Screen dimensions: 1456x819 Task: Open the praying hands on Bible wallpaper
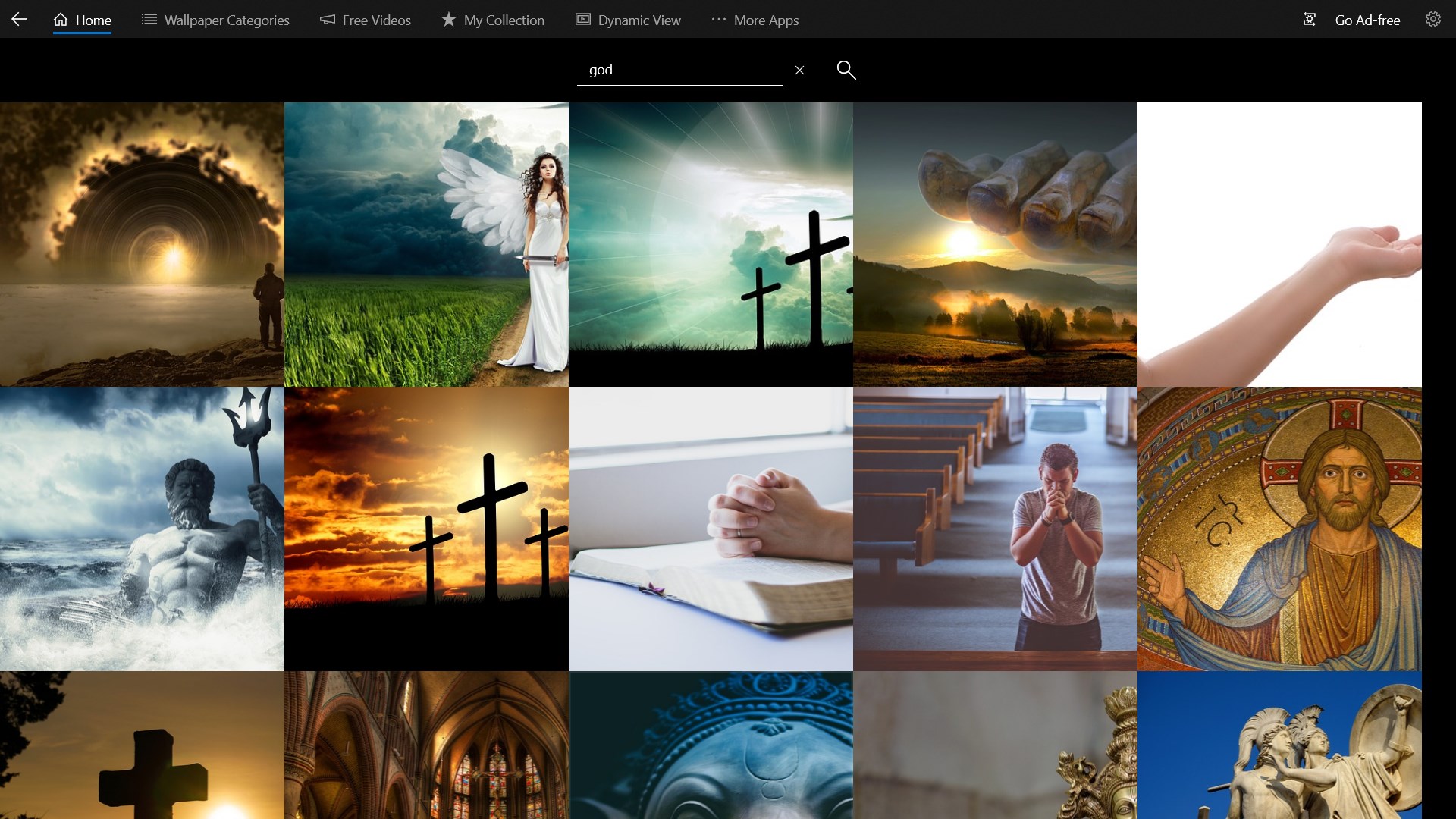click(x=711, y=529)
